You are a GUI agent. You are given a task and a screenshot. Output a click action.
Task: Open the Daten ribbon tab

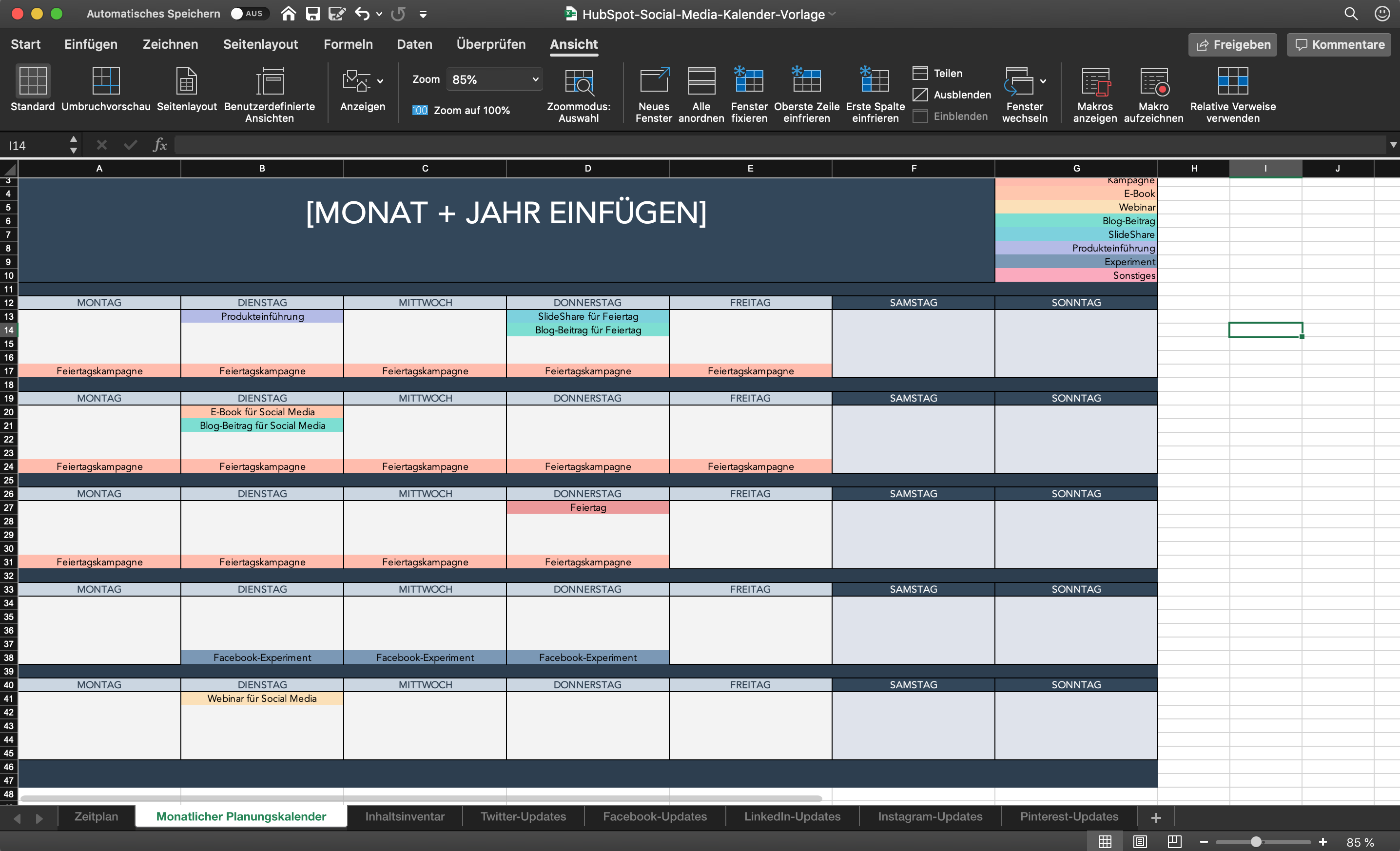click(414, 44)
